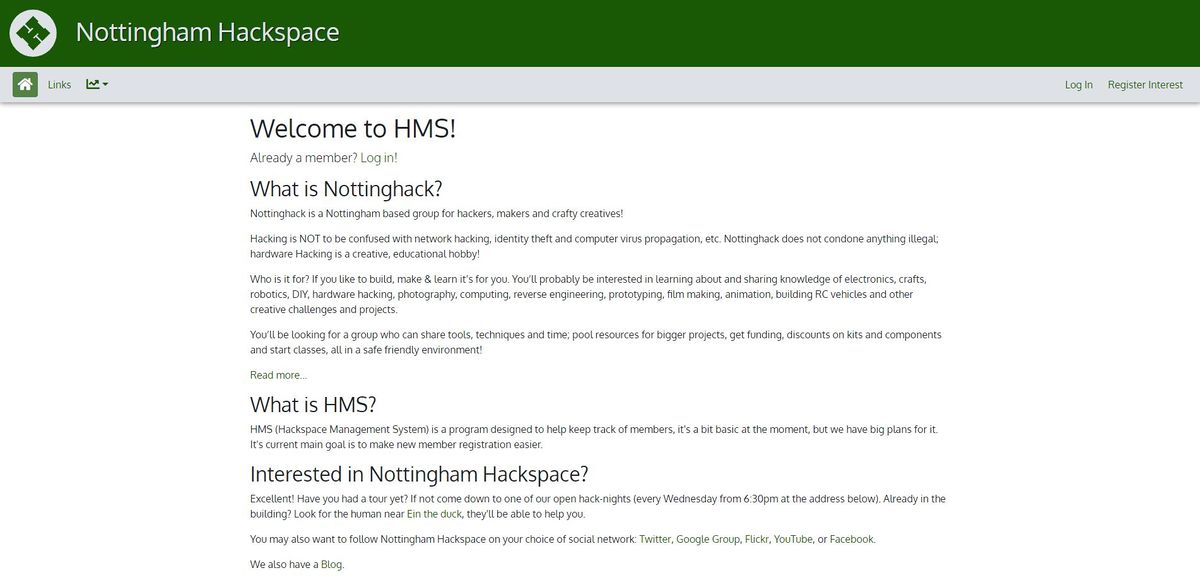Screen dimensions: 1200x580
Task: Follow the Facebook link
Action: pyautogui.click(x=851, y=538)
